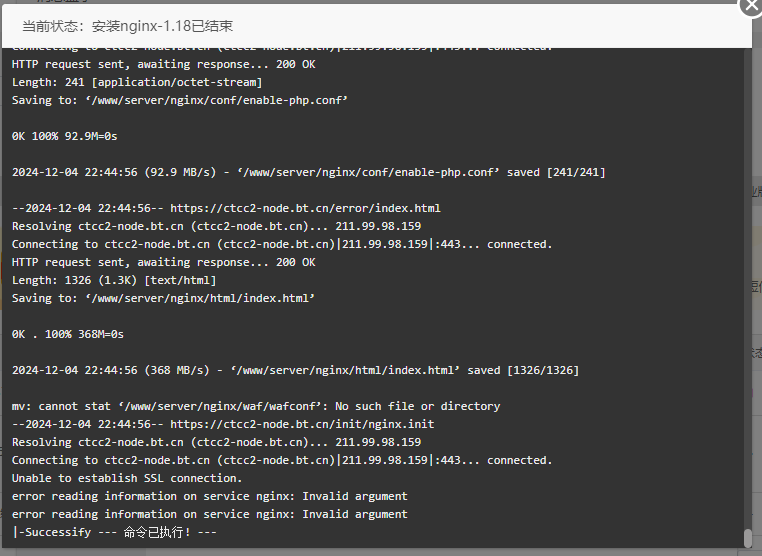This screenshot has height=556, width=762.
Task: Select the 'mv: cannot stat' wafconf error line
Action: tap(256, 406)
